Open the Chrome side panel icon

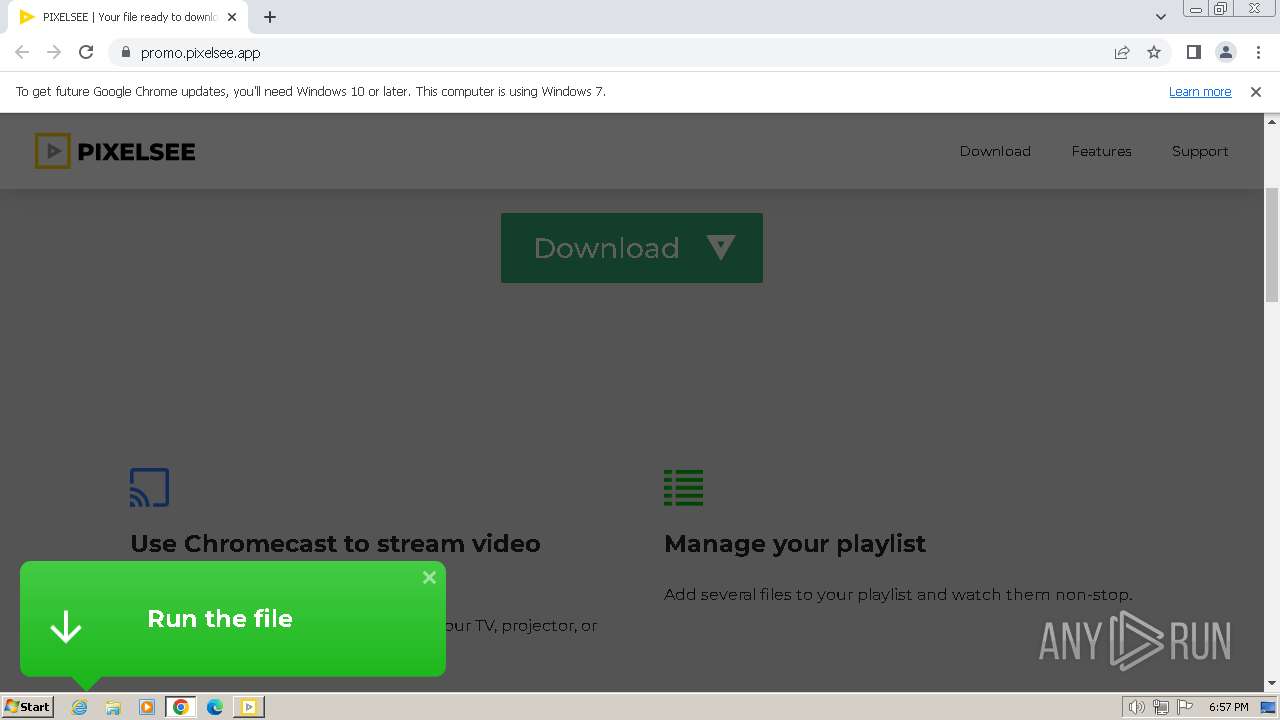[x=1193, y=52]
